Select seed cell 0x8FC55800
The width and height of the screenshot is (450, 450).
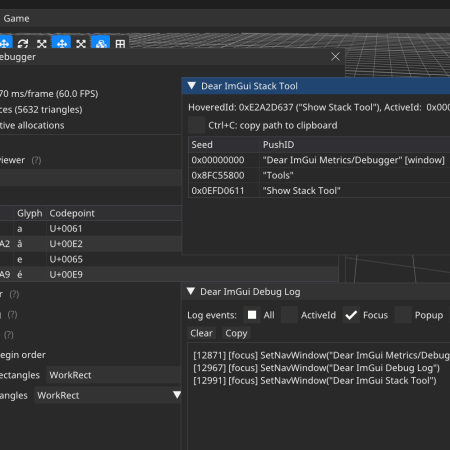pos(218,175)
